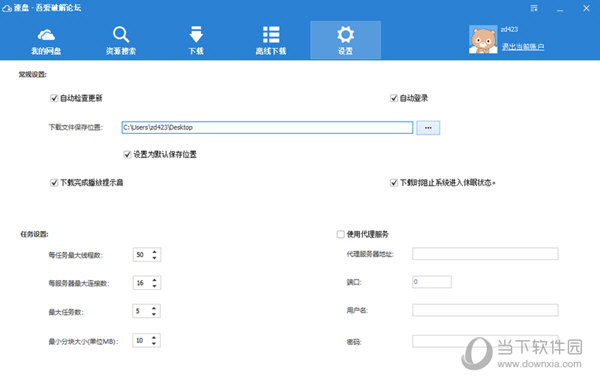Click the 密码 password input field

pos(485,341)
